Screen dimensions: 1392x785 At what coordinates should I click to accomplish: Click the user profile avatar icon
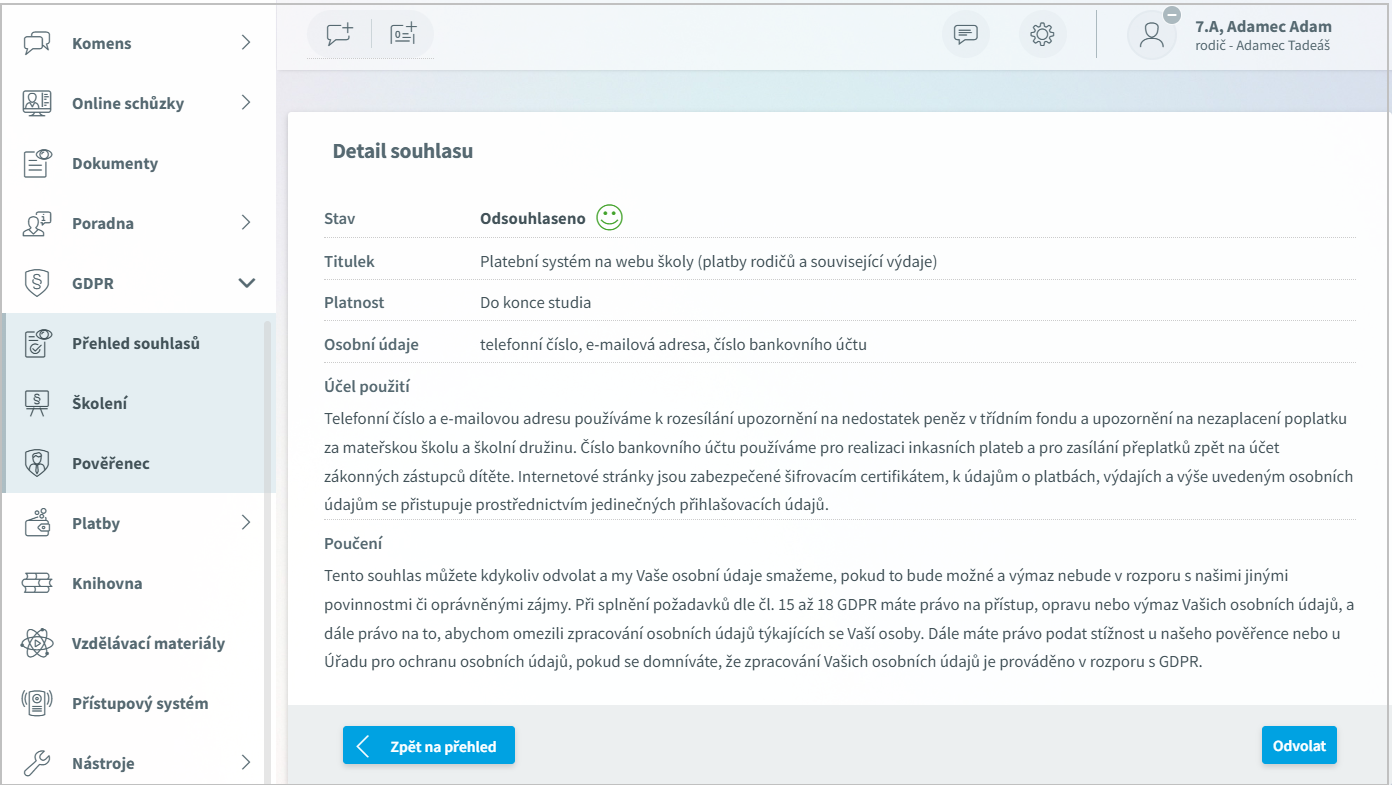coord(1151,35)
